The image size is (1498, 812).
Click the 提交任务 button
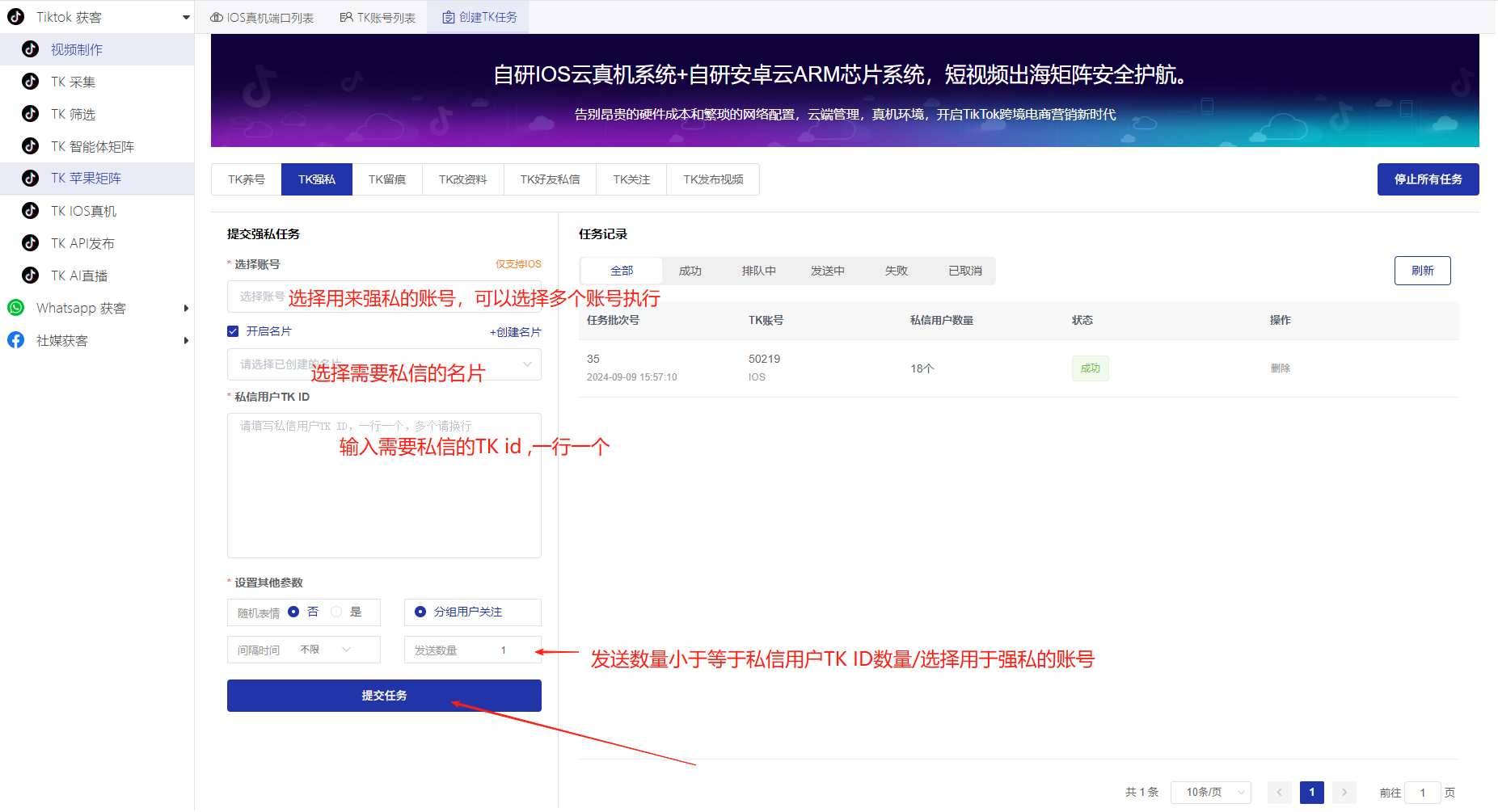click(384, 695)
